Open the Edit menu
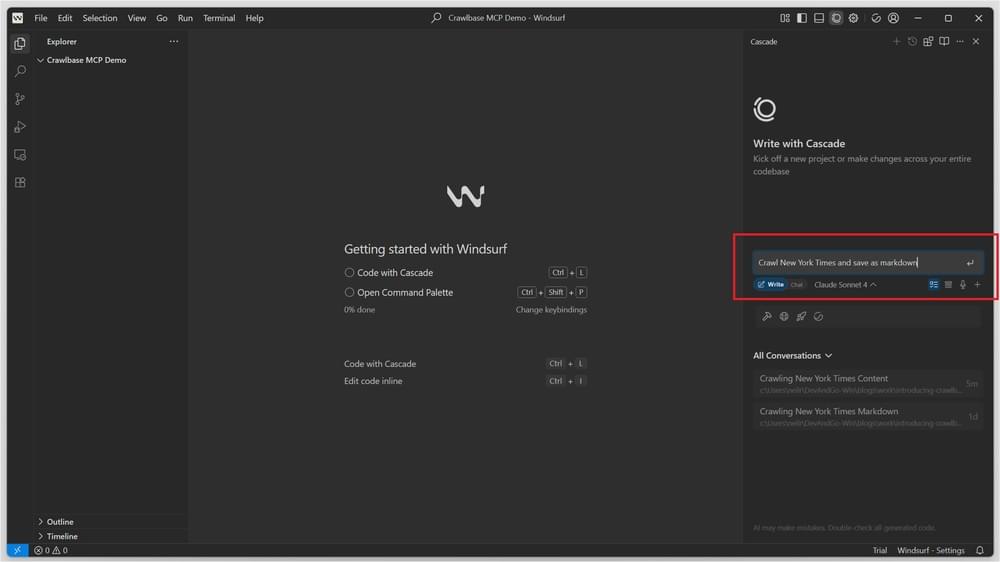Screen dimensions: 1000x562 pyautogui.click(x=64, y=18)
